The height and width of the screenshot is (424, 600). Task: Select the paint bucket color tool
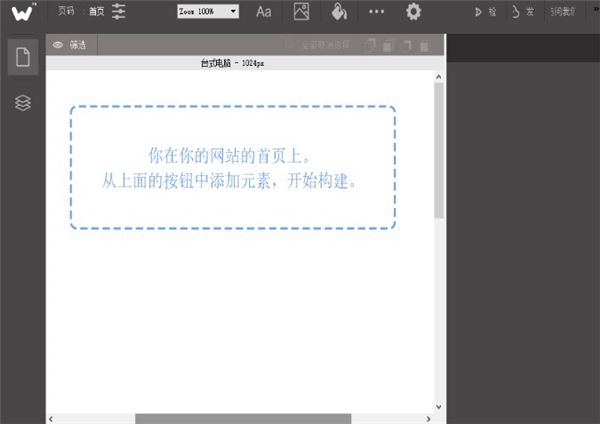pyautogui.click(x=338, y=12)
